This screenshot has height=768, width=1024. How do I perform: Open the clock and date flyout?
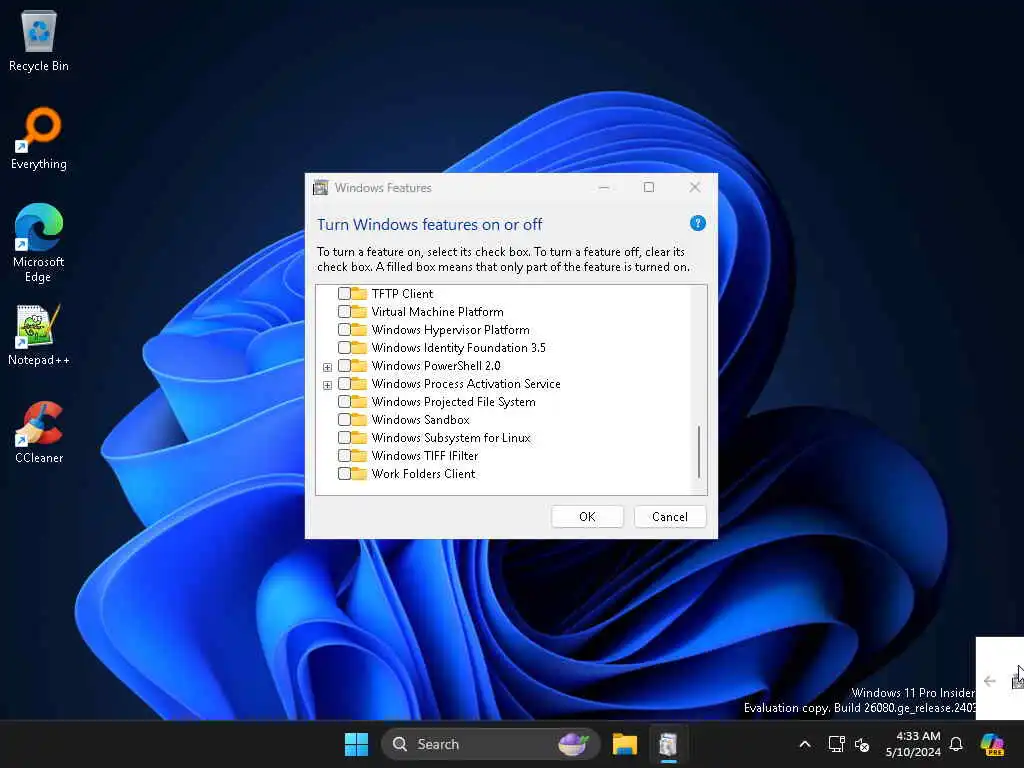pyautogui.click(x=913, y=744)
